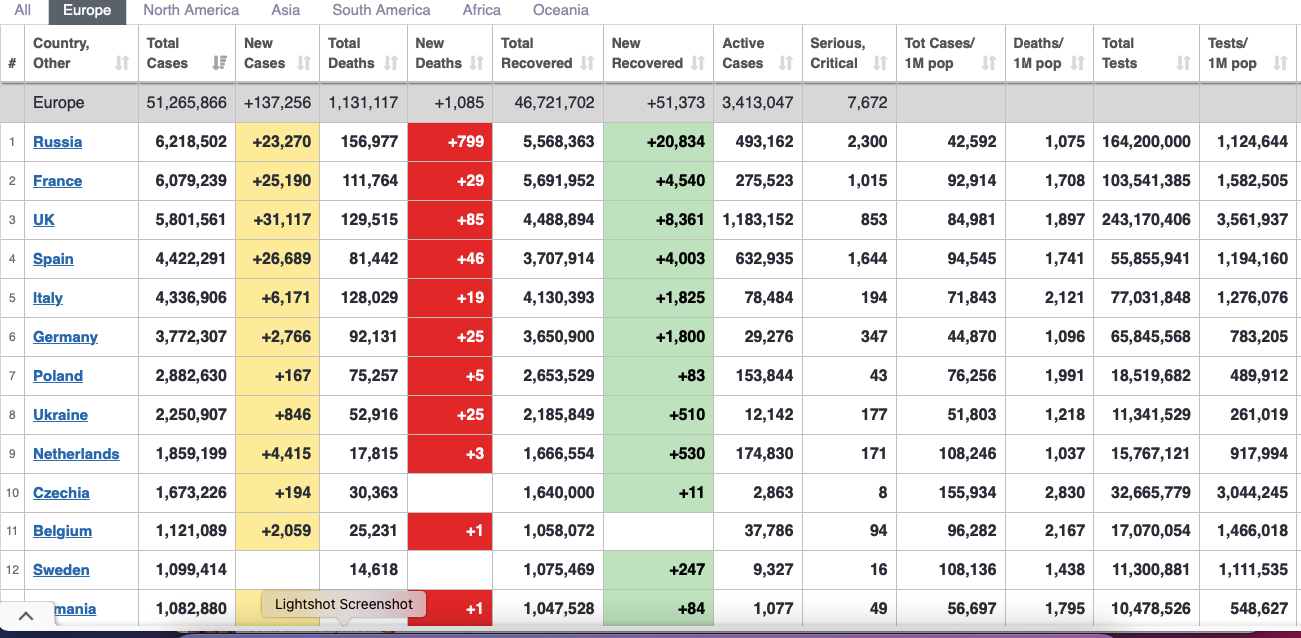The width and height of the screenshot is (1301, 638).
Task: Open the Czechia country link
Action: click(61, 493)
